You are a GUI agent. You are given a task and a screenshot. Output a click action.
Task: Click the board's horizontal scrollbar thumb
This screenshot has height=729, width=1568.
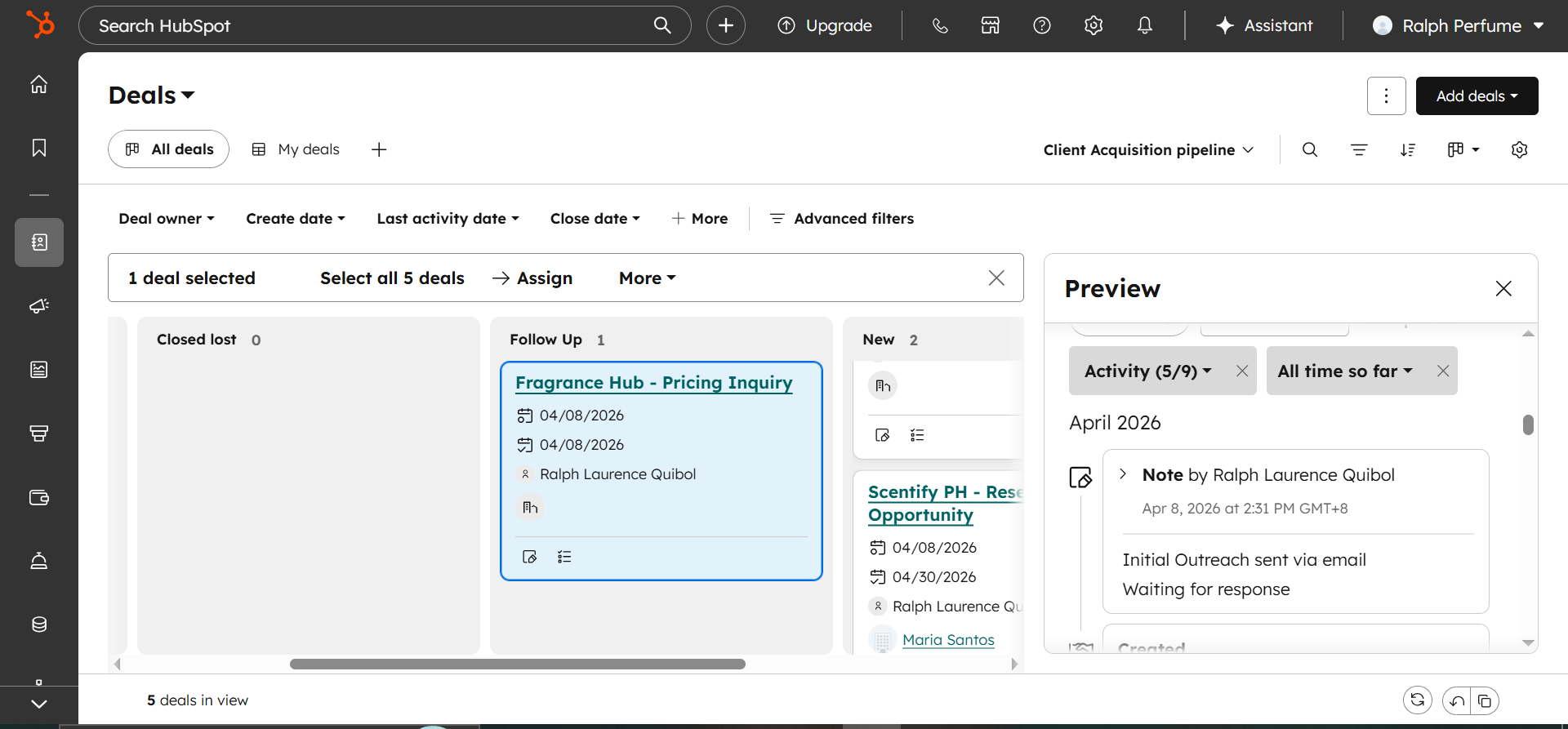[x=518, y=665]
